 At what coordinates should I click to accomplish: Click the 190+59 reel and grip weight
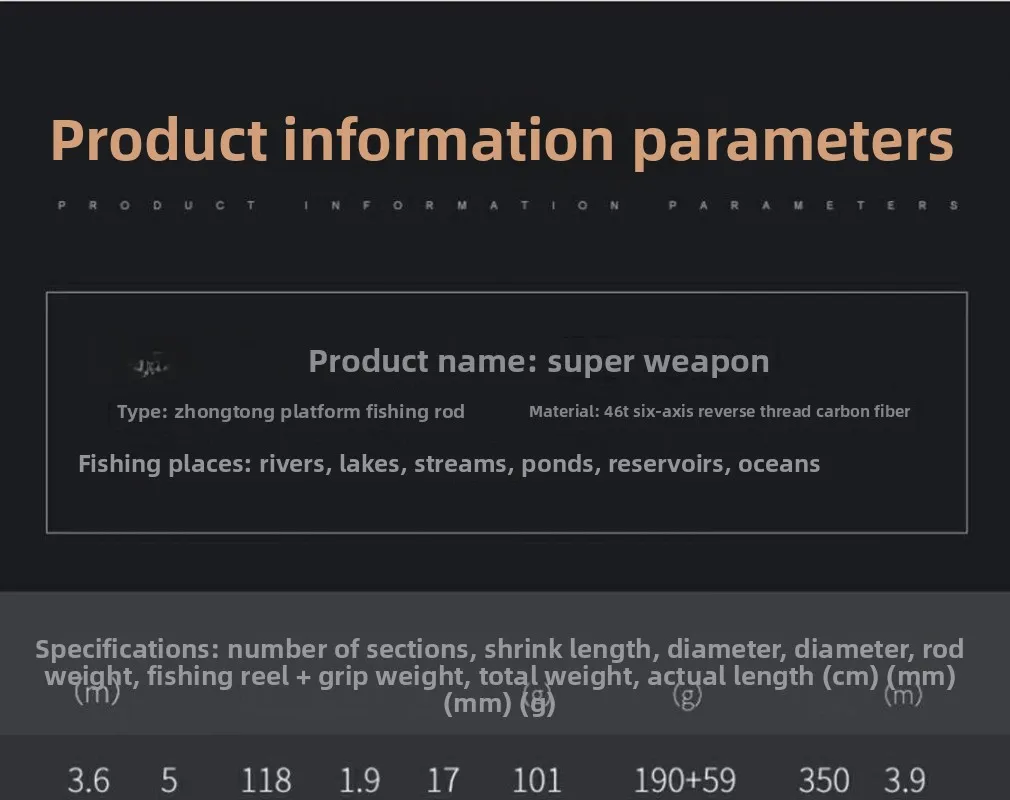point(685,780)
